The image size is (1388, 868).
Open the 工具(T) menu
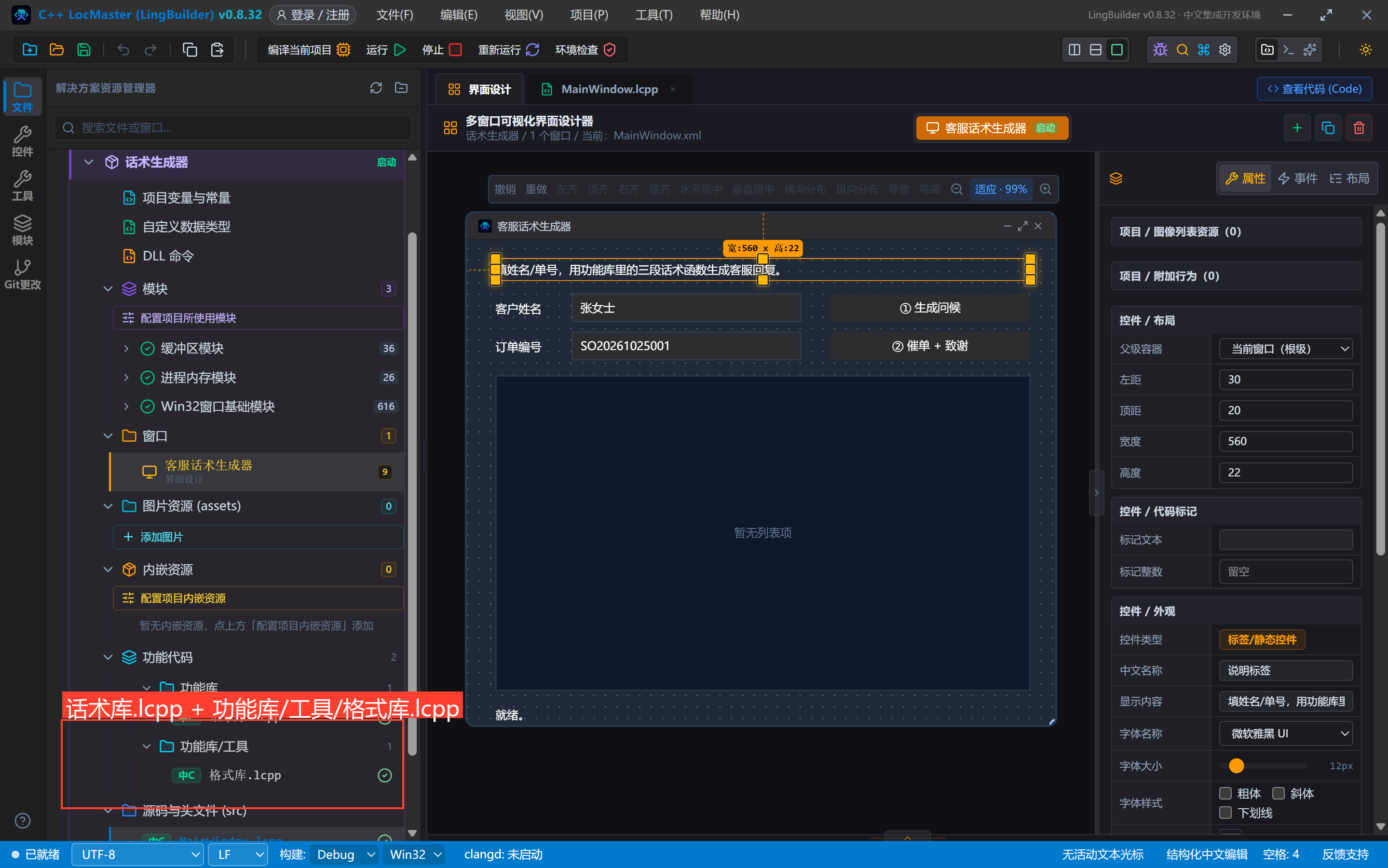click(654, 15)
